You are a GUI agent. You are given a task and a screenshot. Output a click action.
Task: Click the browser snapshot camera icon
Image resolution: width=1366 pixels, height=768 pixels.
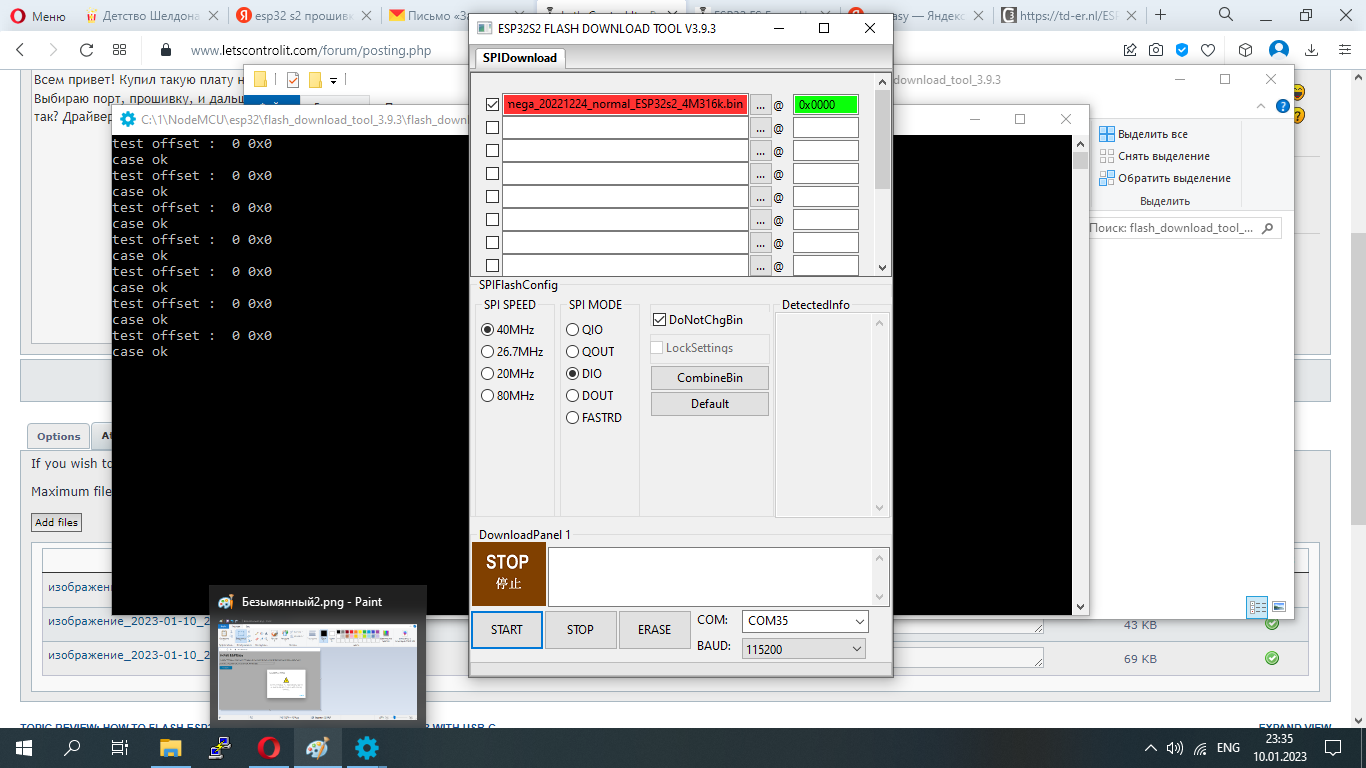[x=1156, y=50]
